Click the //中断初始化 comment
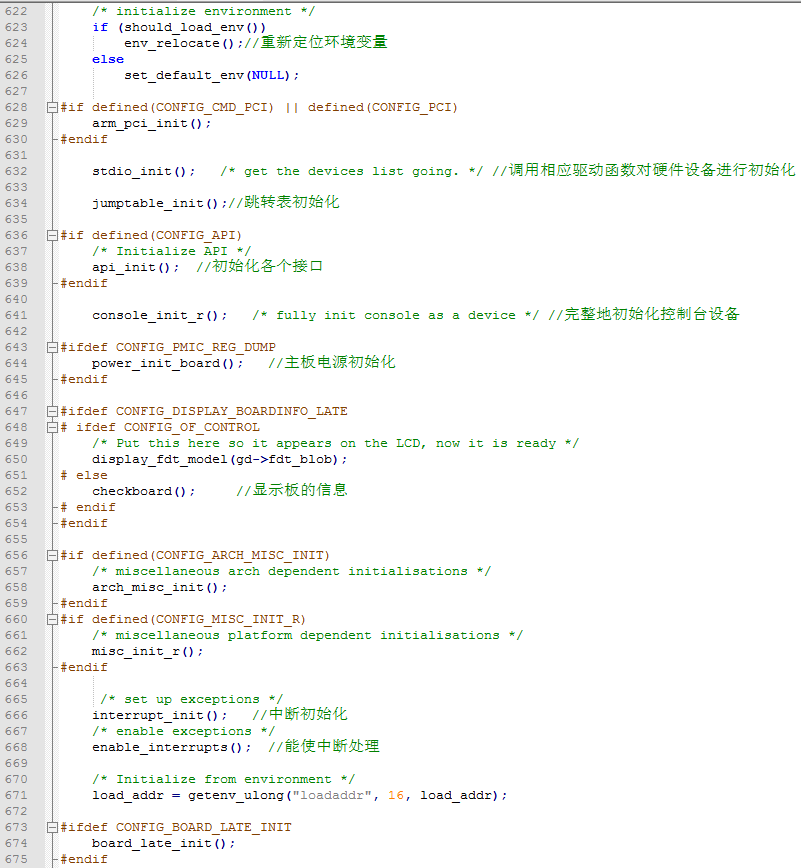Screen dimensions: 801x868 point(299,714)
